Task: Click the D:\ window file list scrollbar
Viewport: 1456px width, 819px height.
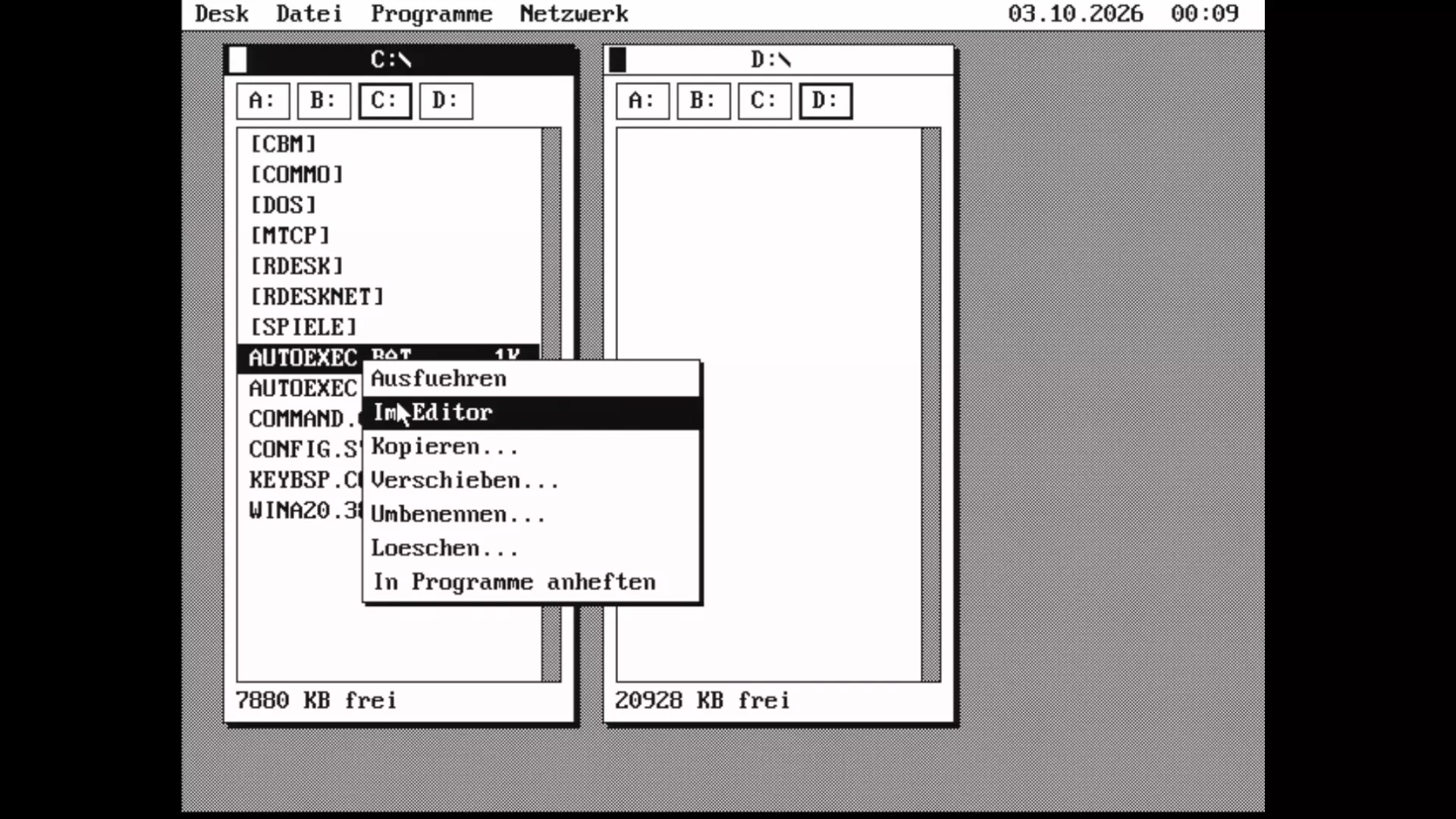Action: click(931, 404)
